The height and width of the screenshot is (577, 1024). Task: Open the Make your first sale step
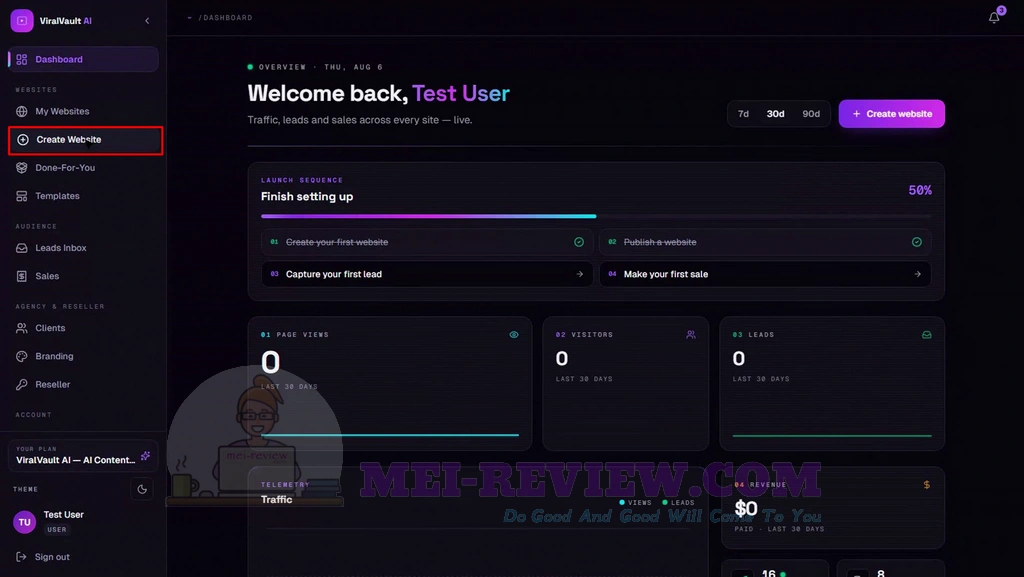coord(765,274)
